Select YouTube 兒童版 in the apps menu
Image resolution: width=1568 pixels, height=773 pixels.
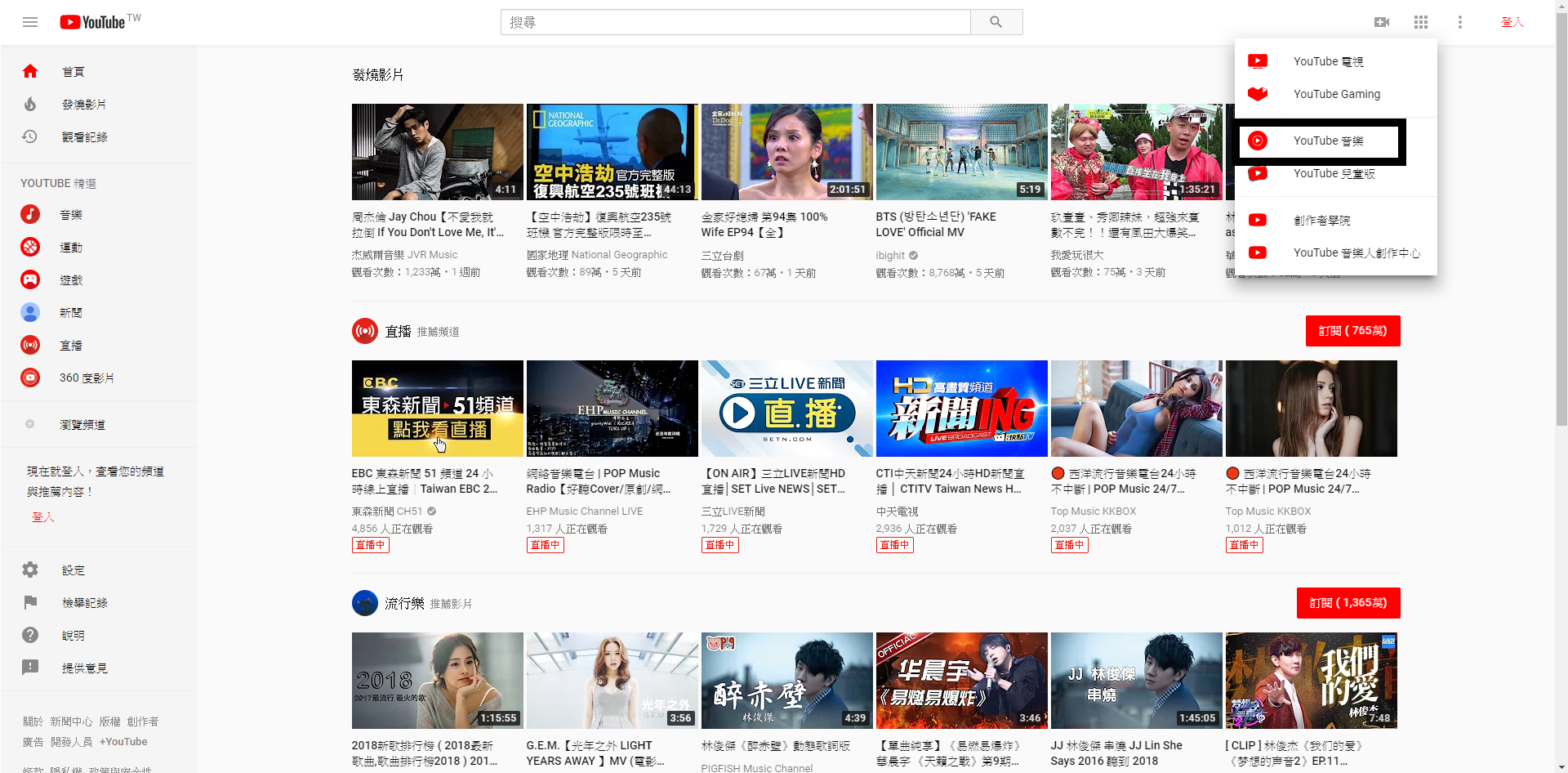[1334, 174]
